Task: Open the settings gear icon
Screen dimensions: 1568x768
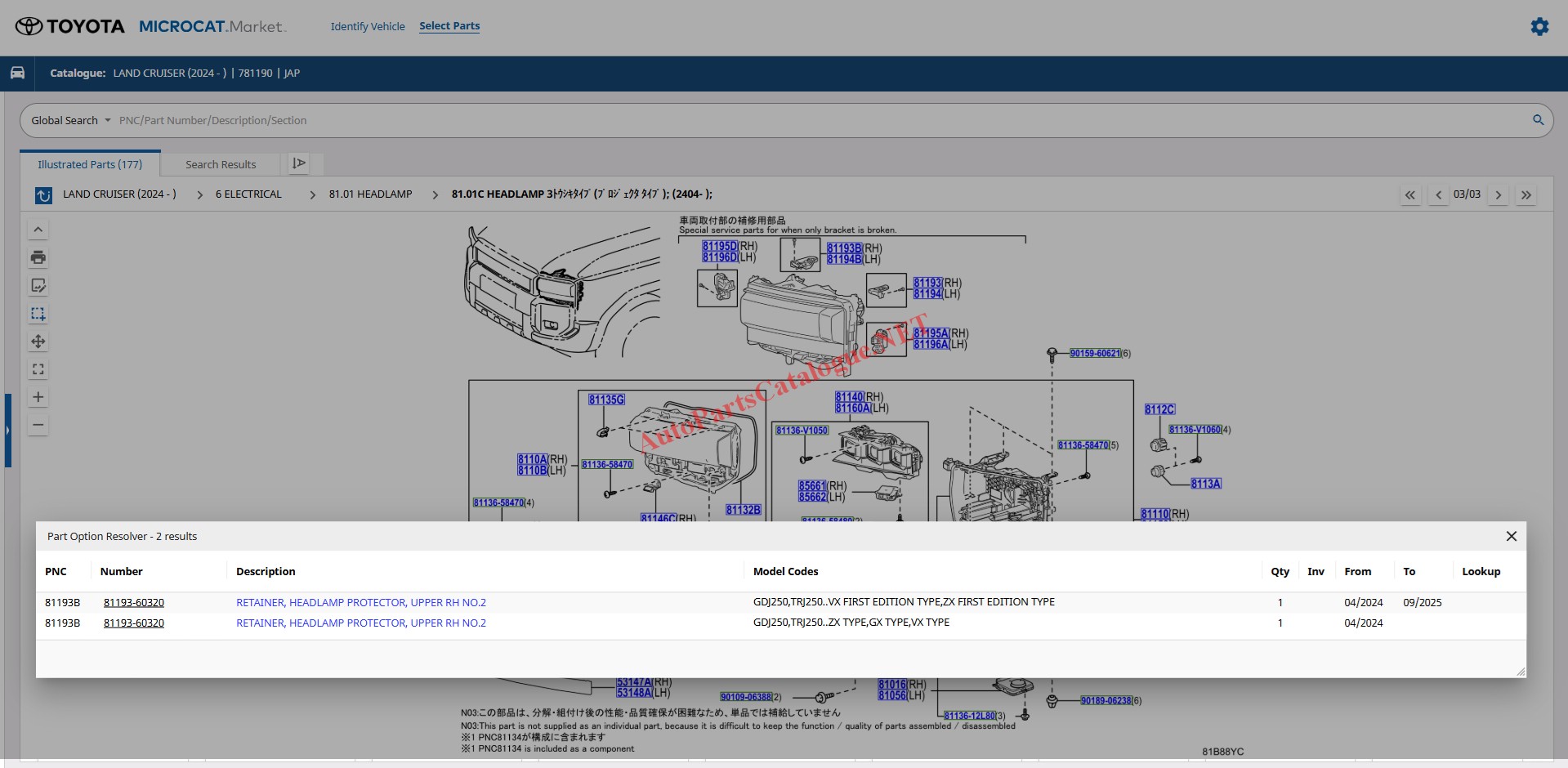Action: (1539, 26)
